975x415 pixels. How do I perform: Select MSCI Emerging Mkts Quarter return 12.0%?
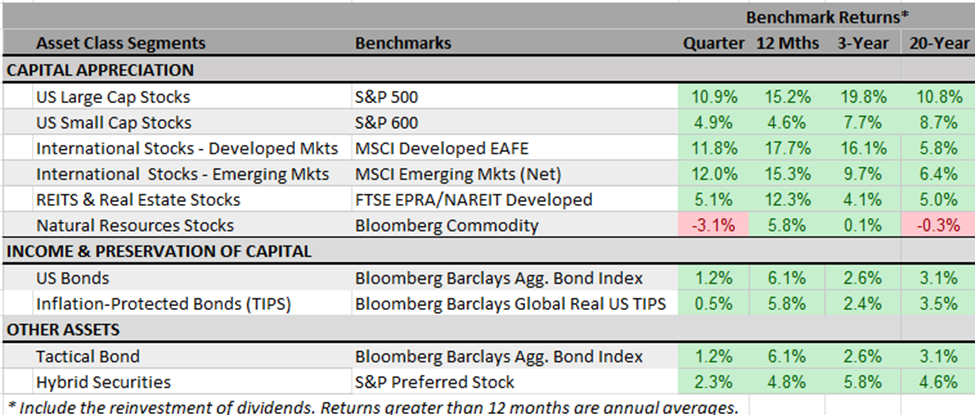click(x=714, y=175)
